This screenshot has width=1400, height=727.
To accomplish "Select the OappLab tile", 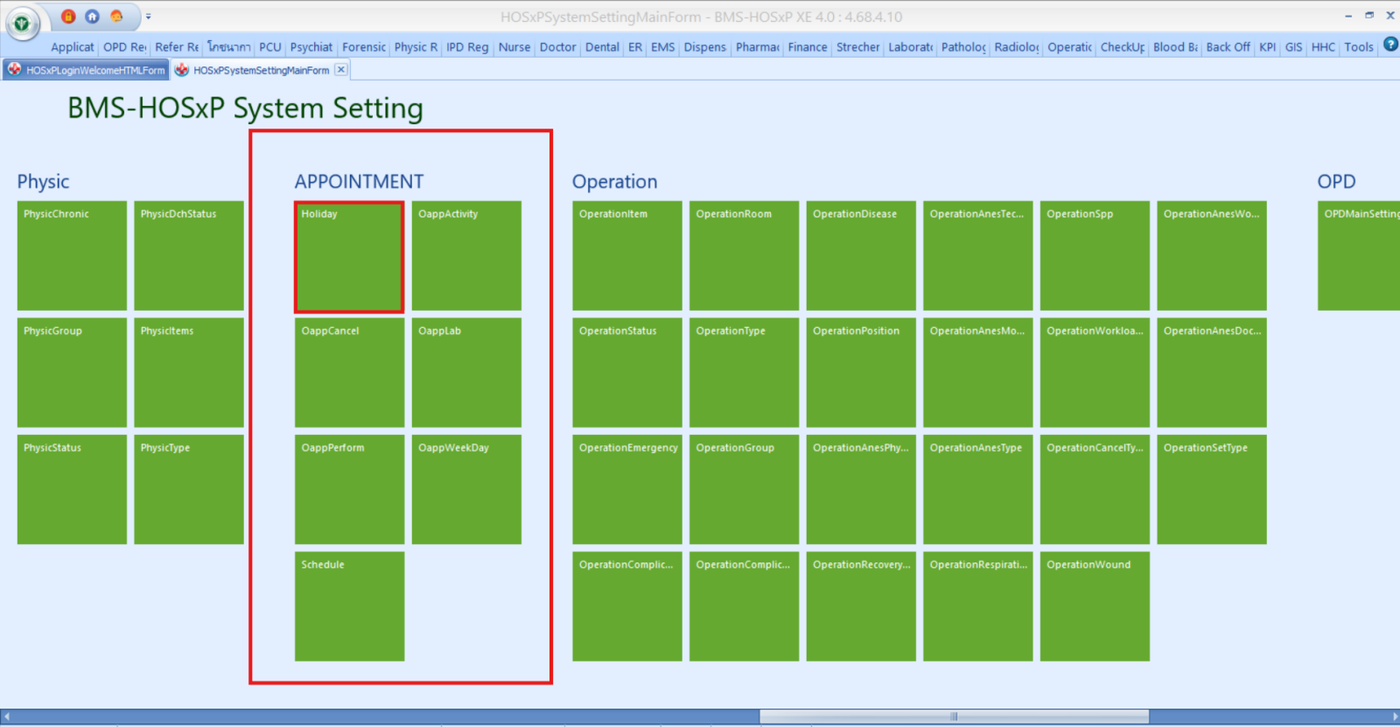I will click(x=466, y=373).
